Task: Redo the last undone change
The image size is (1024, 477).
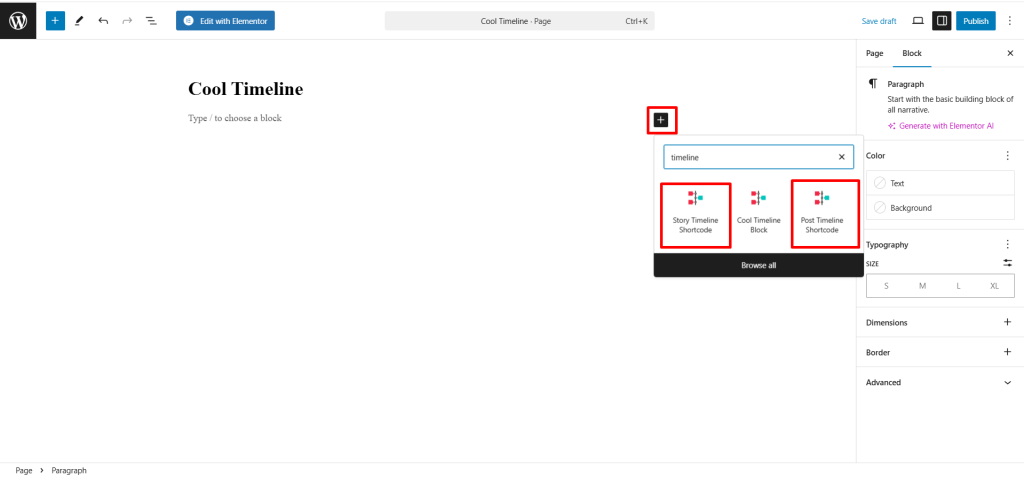Action: (x=127, y=21)
